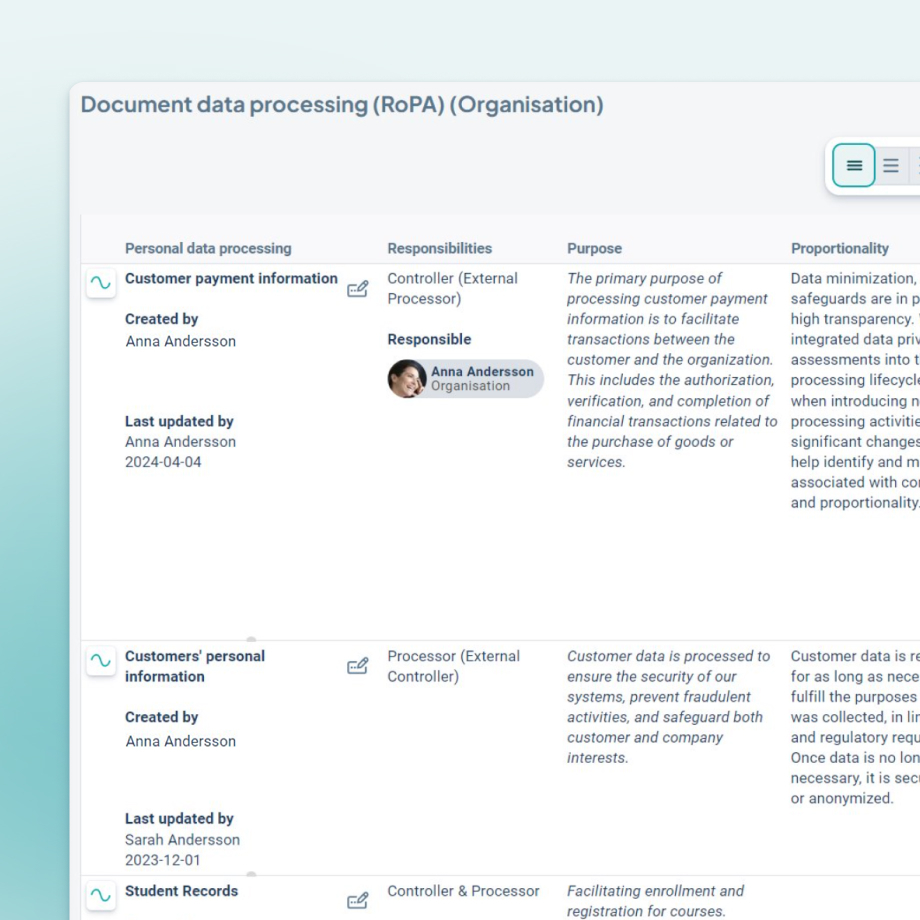The image size is (920, 920).
Task: Click the status wave icon for Customers' personal information
Action: click(101, 660)
